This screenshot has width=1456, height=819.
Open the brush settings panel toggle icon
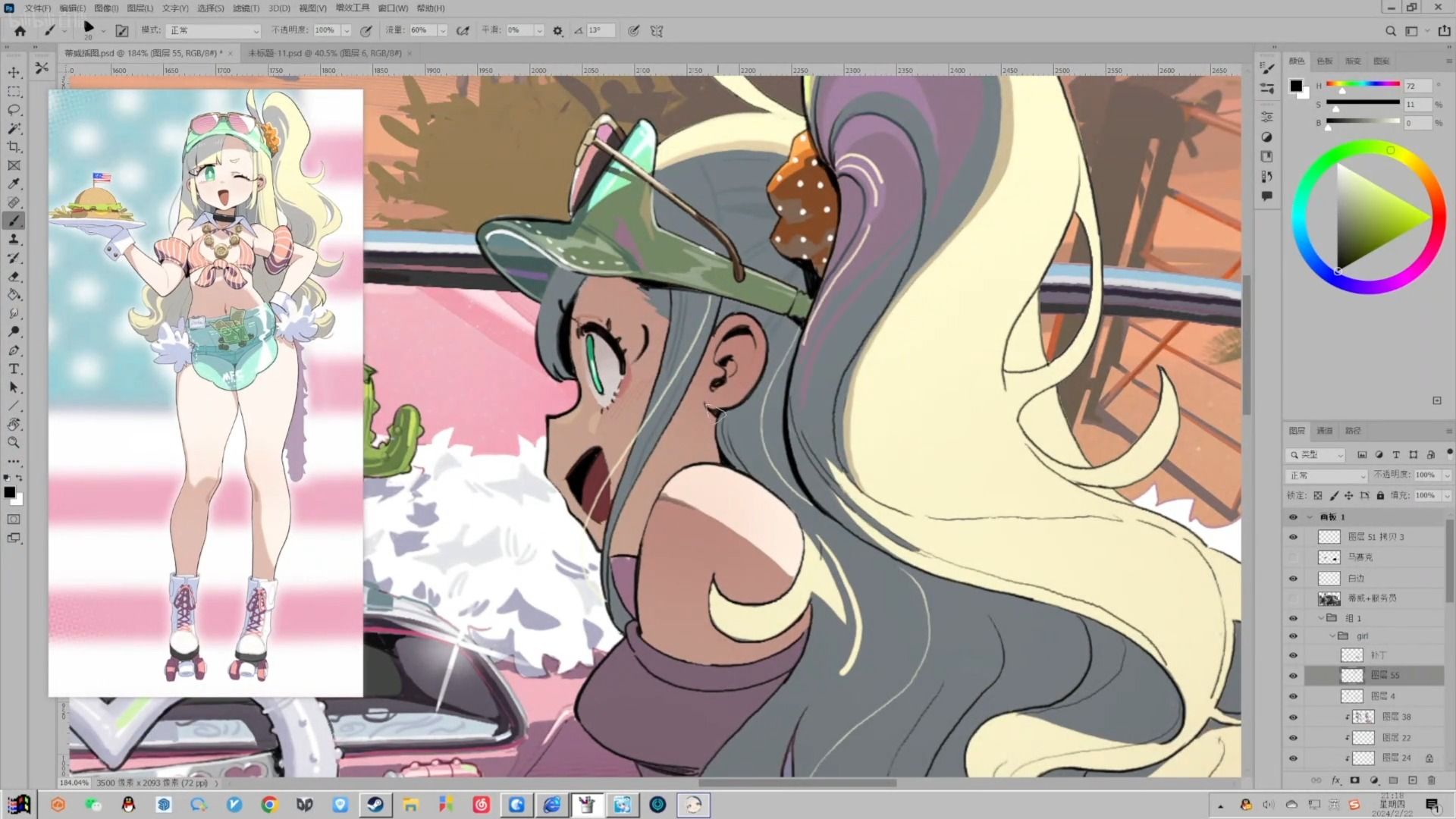tap(122, 31)
